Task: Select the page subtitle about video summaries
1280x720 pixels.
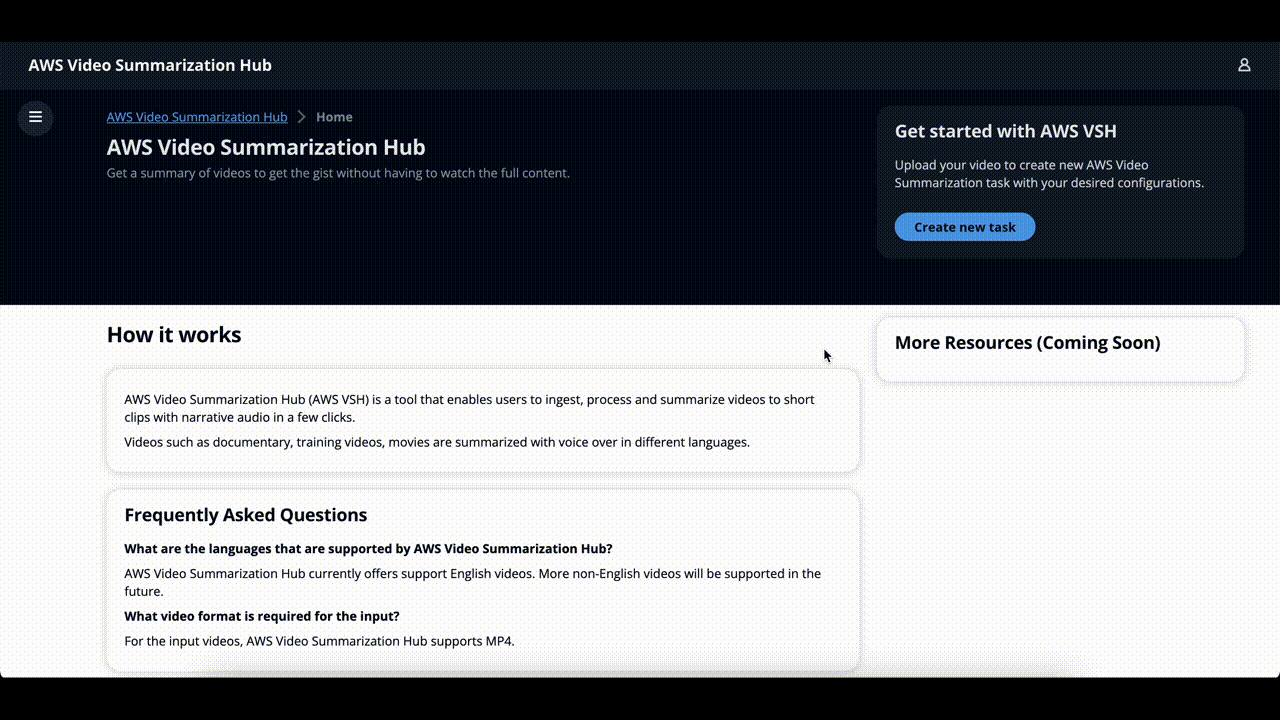Action: click(x=338, y=172)
